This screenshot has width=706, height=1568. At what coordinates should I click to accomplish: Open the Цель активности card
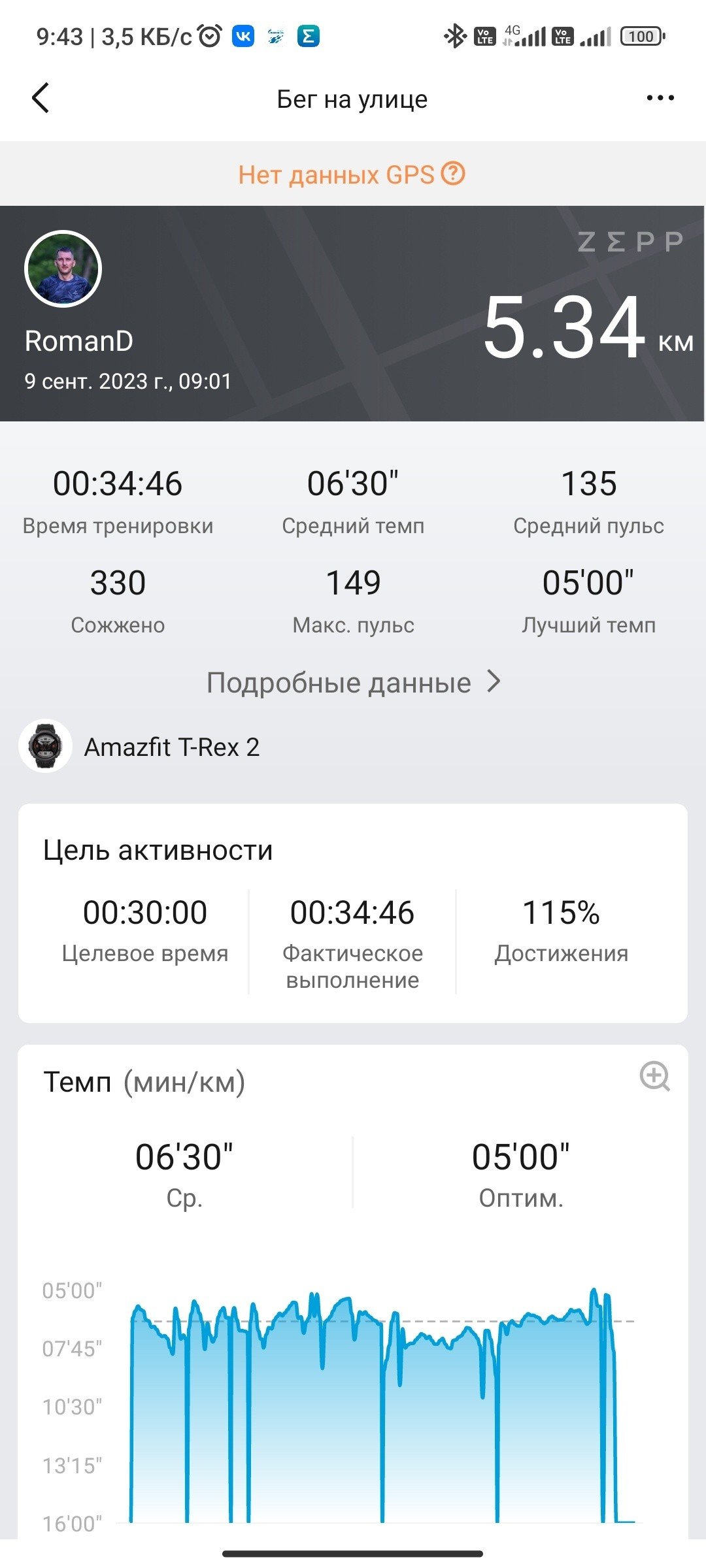[x=353, y=913]
